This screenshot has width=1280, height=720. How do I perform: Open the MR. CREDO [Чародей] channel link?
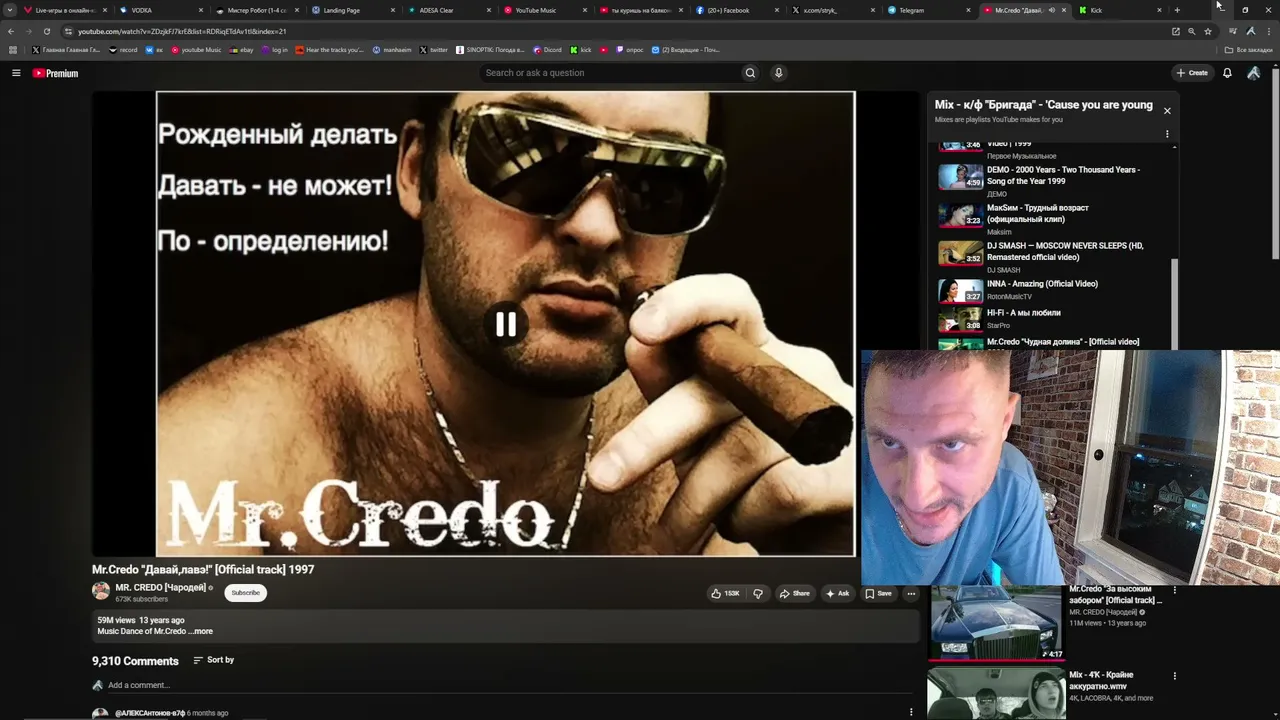tap(160, 588)
